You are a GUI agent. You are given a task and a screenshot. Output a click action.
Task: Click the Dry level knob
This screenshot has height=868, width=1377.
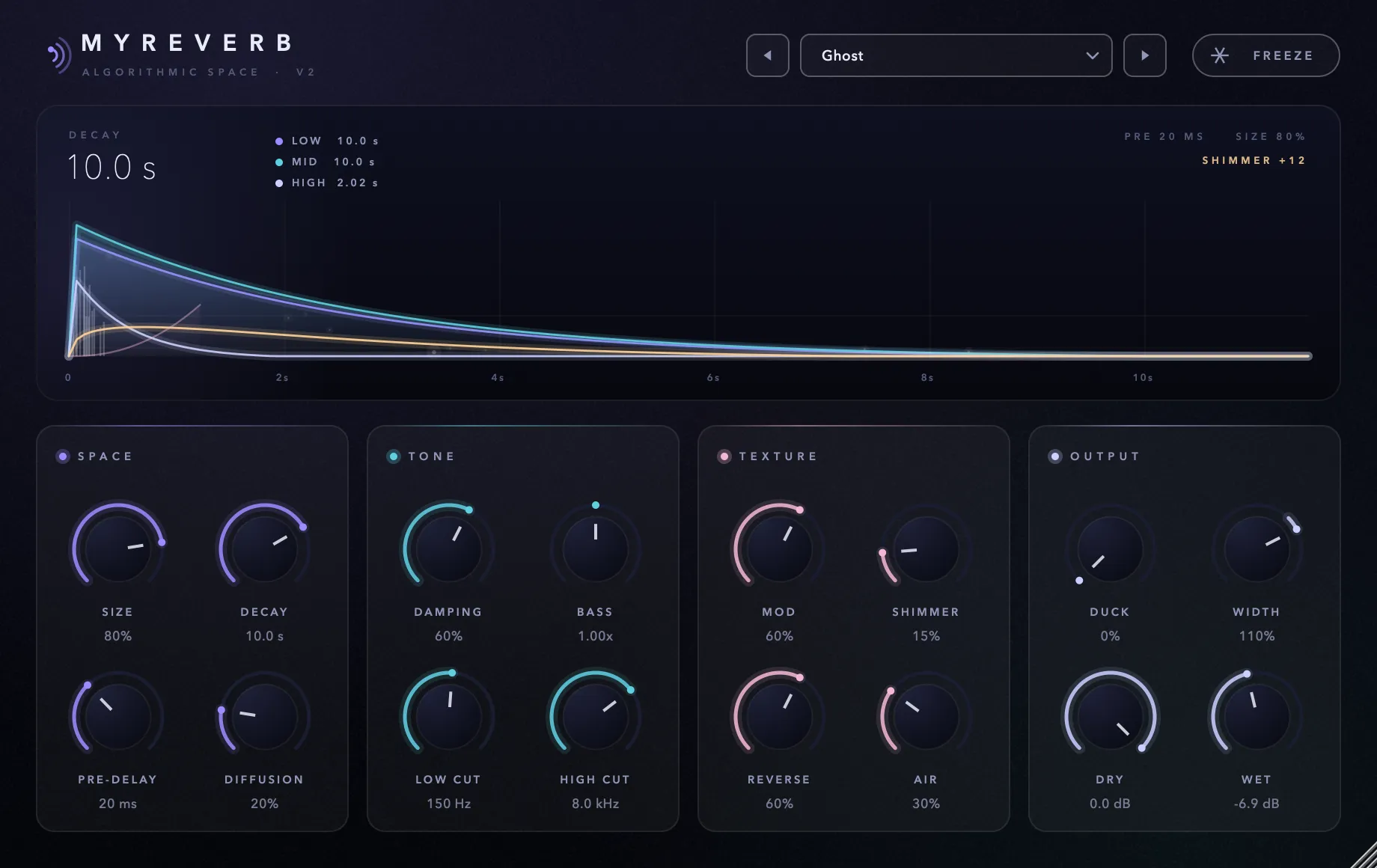point(1110,716)
